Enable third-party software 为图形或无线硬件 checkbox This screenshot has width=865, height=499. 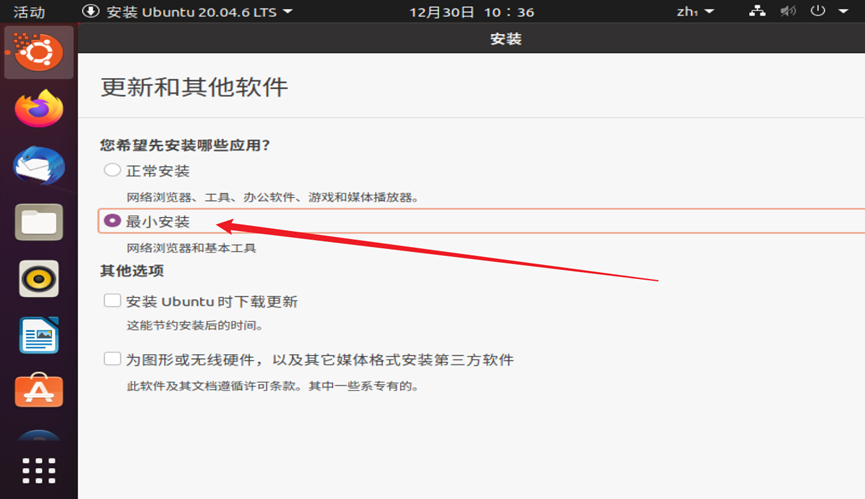pos(112,359)
